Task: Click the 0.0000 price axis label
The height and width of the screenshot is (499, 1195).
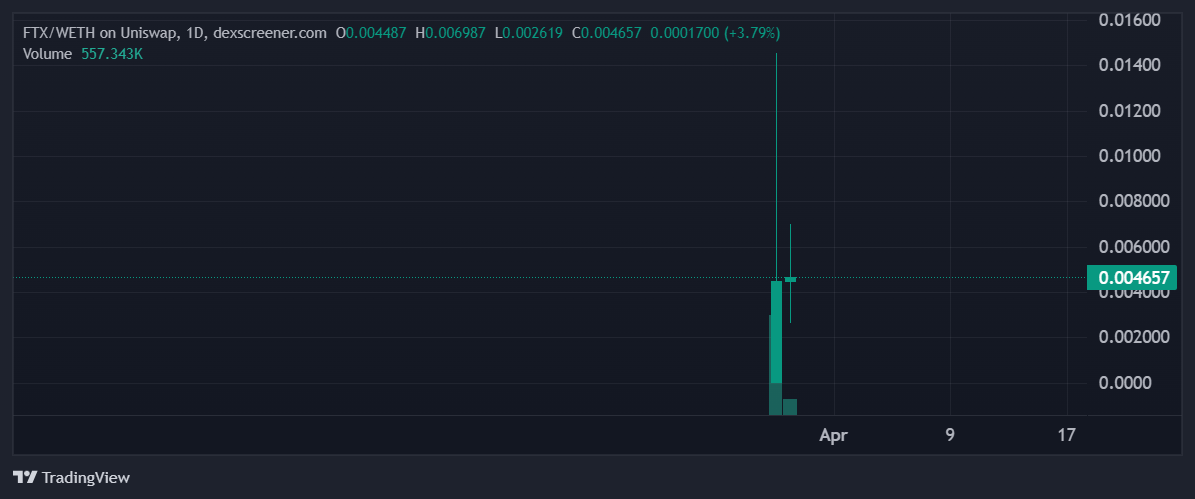Action: pos(1126,383)
